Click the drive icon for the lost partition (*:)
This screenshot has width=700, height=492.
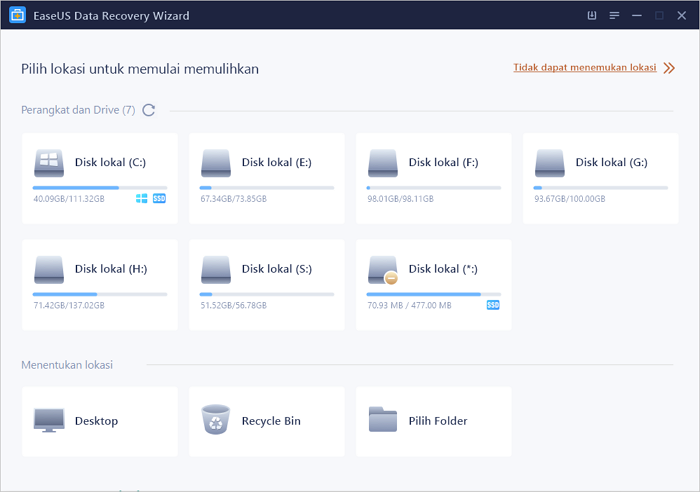383,270
